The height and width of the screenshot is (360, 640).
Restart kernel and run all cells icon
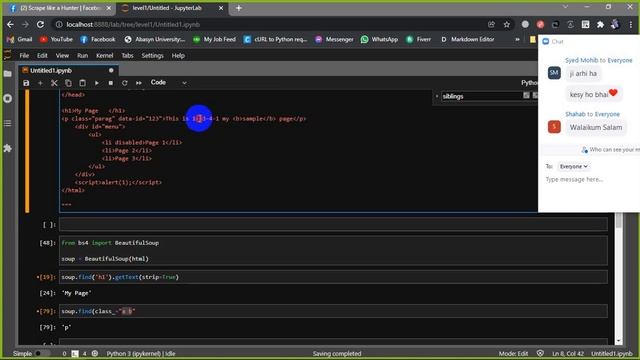(x=139, y=83)
